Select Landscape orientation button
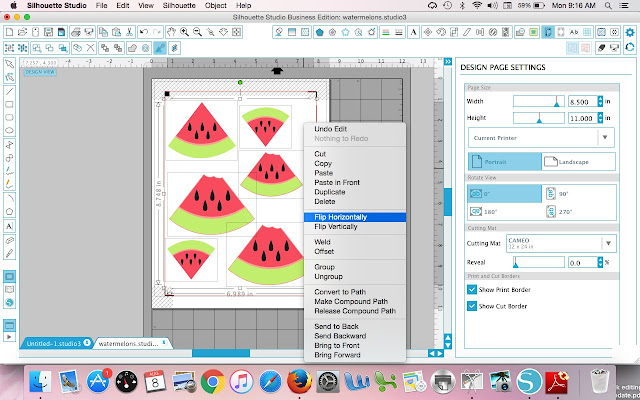Screen dimensions: 640x400 [x=578, y=162]
